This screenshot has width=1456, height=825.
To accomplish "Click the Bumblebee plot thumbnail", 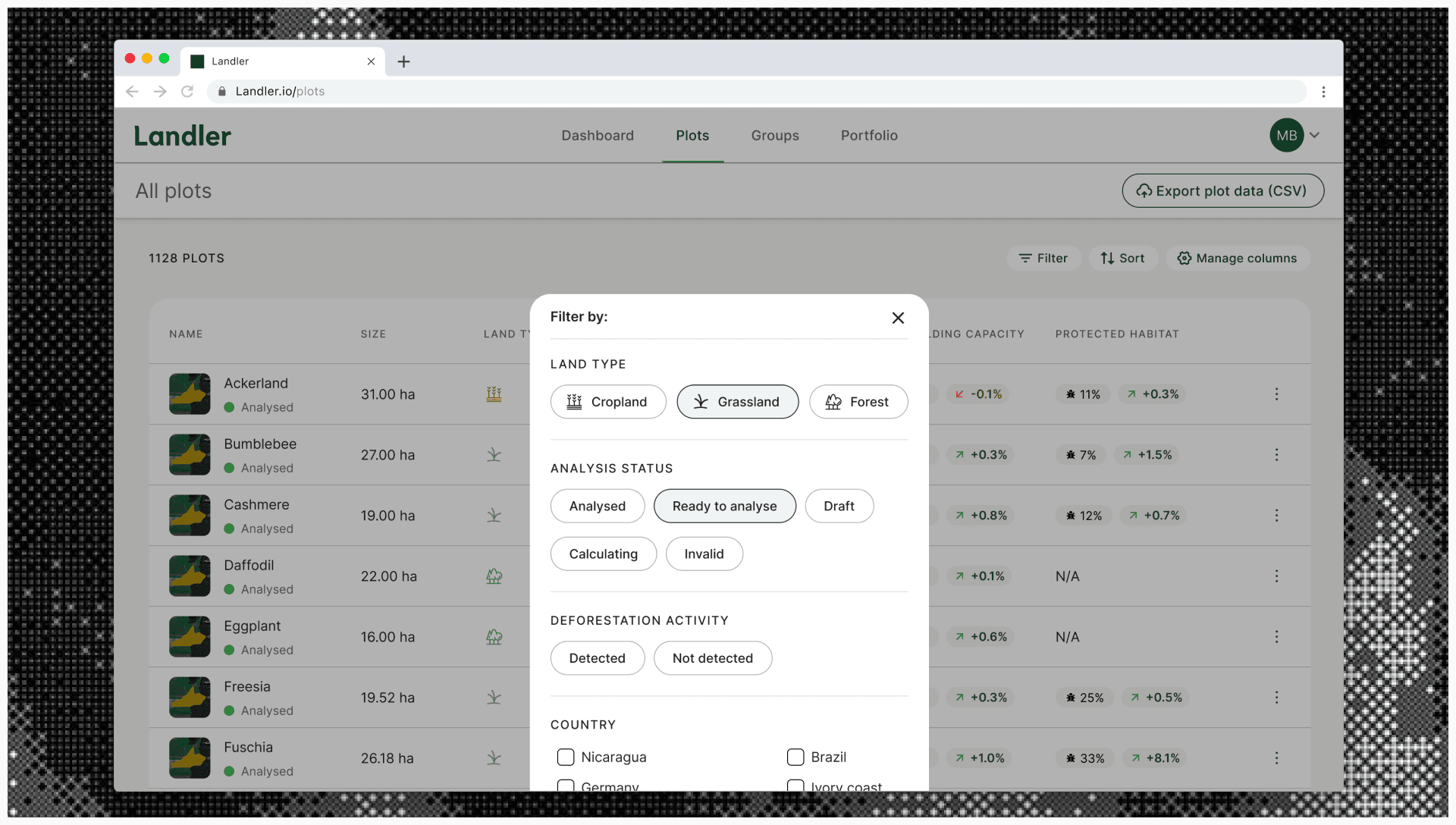I will tap(190, 455).
